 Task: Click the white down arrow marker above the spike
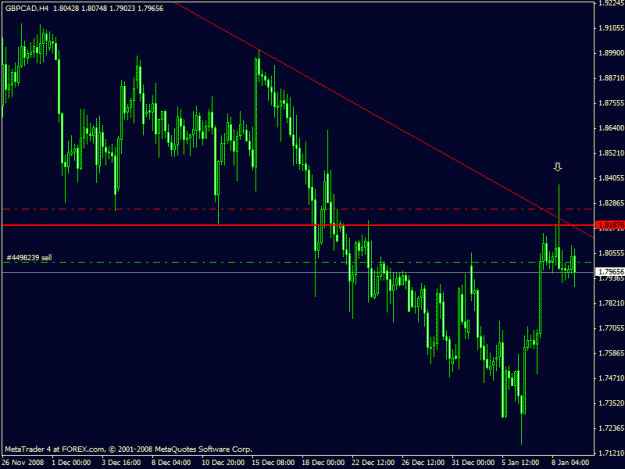558,167
